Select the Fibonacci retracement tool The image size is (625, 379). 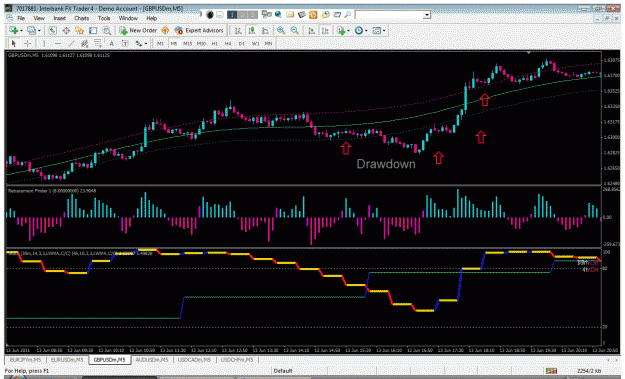tap(98, 43)
